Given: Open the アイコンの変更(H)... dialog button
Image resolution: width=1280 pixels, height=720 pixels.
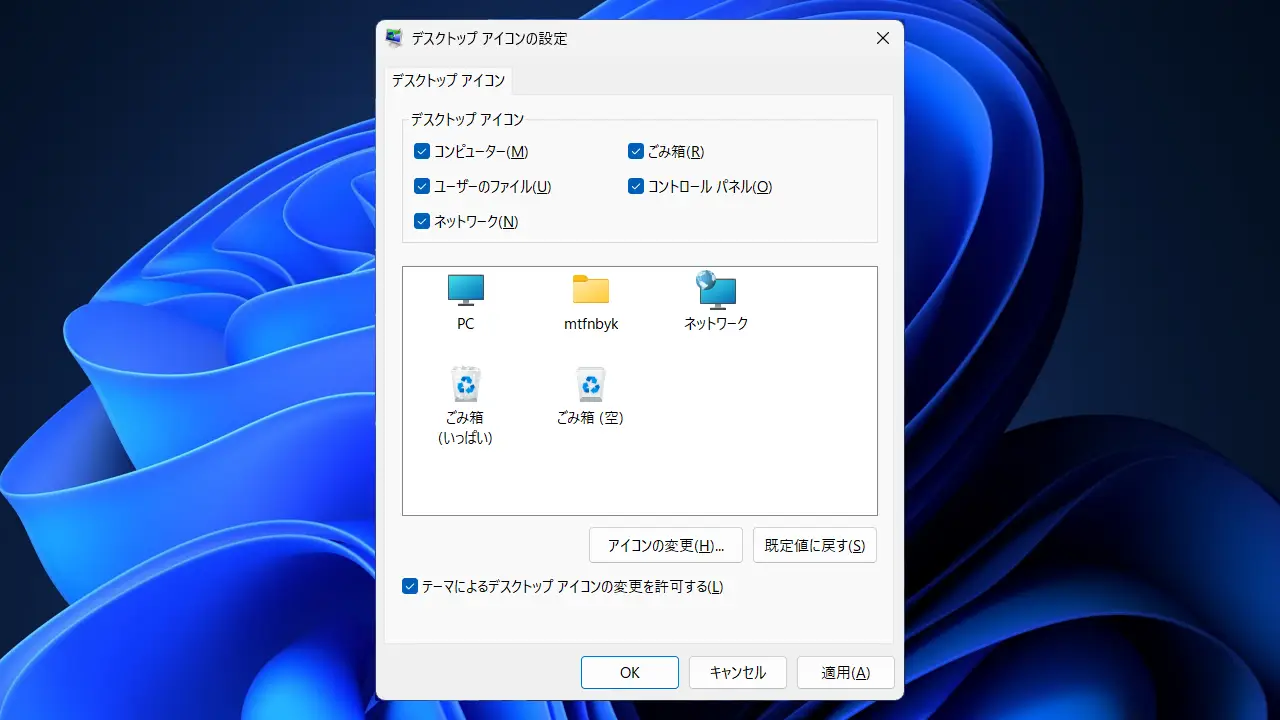Looking at the screenshot, I should click(x=666, y=546).
